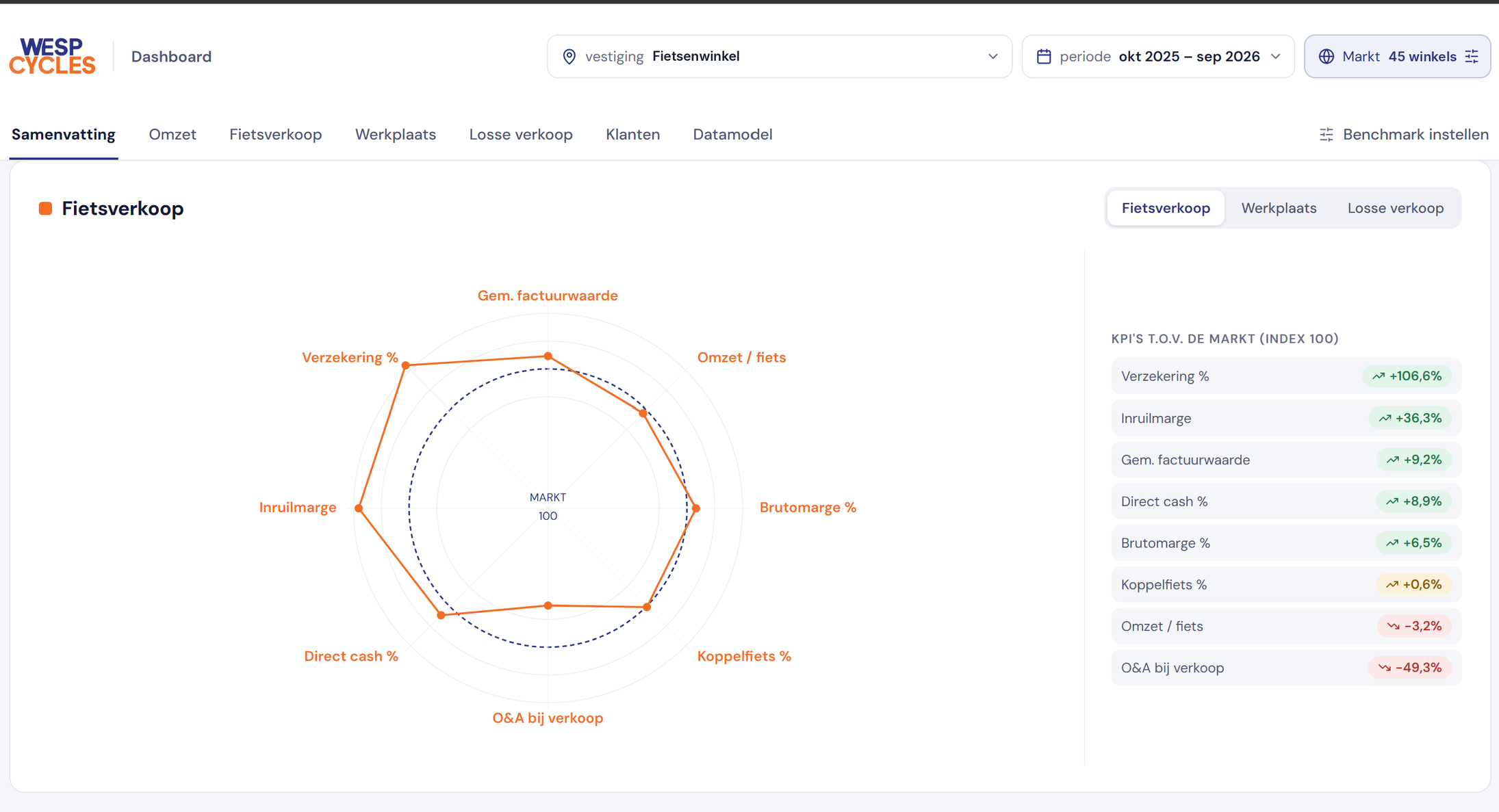Go to the Losse verkoop navigation tab
1499x812 pixels.
pyautogui.click(x=521, y=135)
